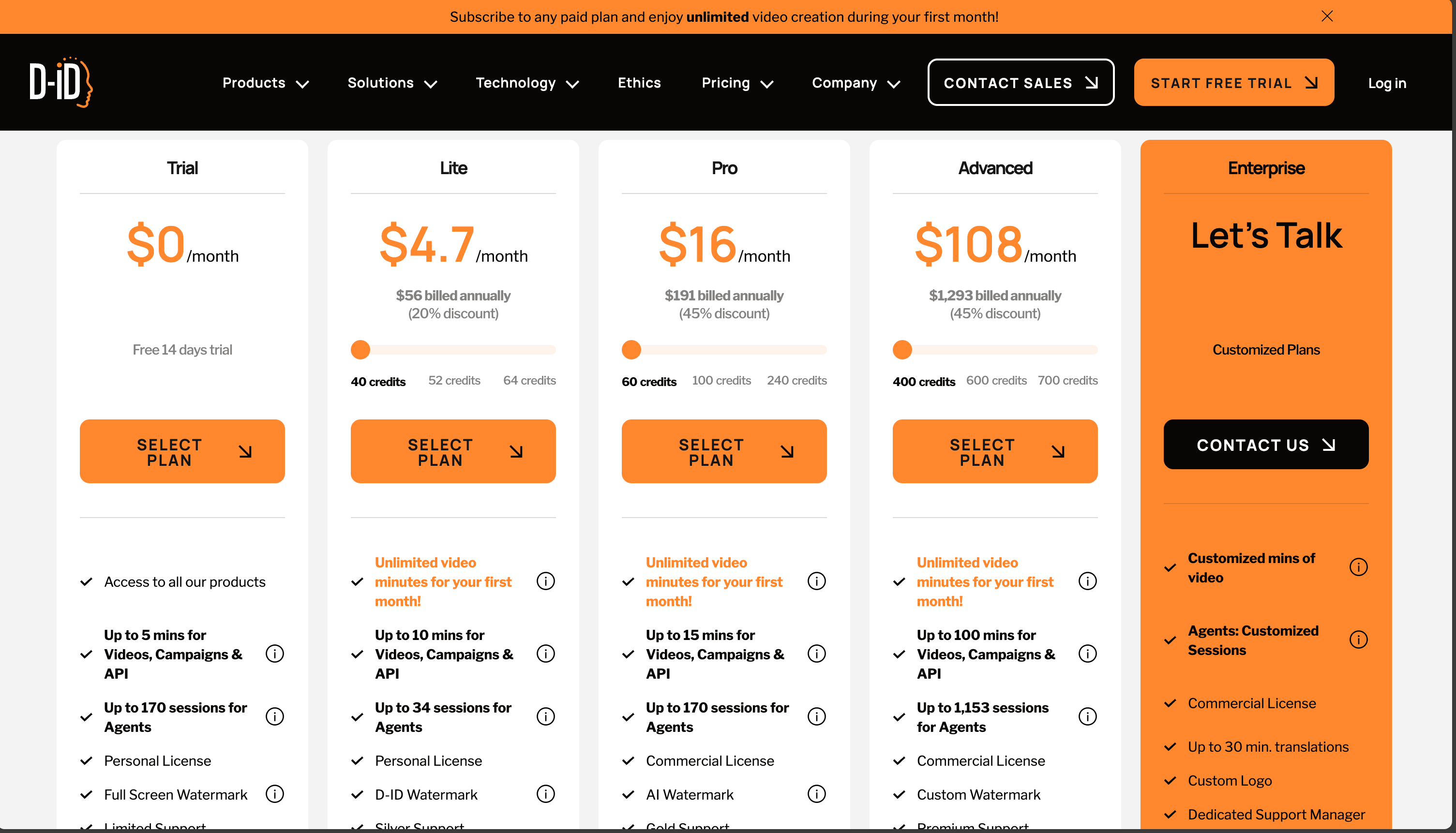
Task: Show info for Enterprise Customized mins of video
Action: [x=1358, y=567]
